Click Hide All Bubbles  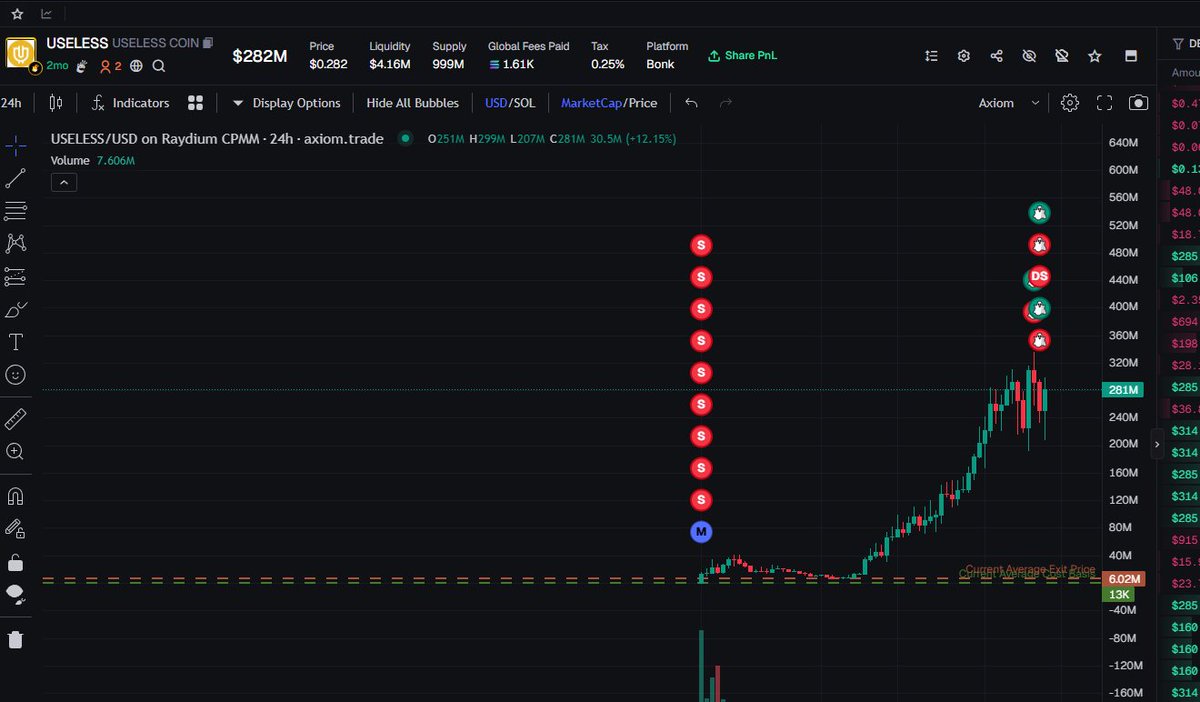pyautogui.click(x=412, y=103)
